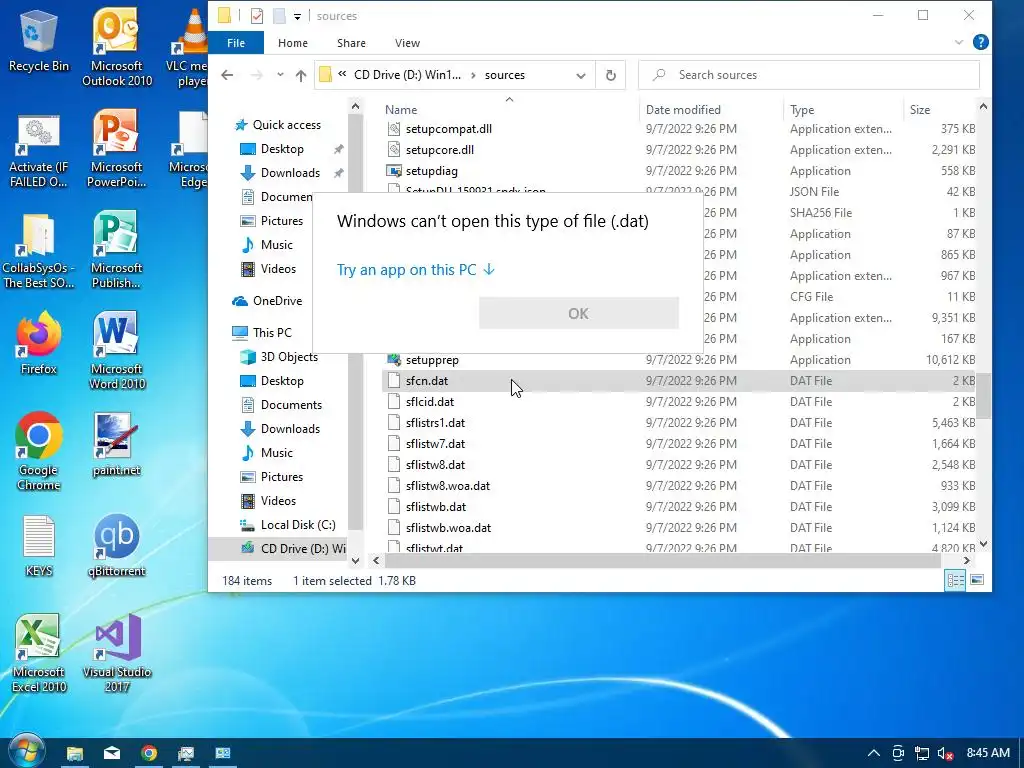Switch to Details view layout button
The height and width of the screenshot is (768, 1024).
pos(955,580)
